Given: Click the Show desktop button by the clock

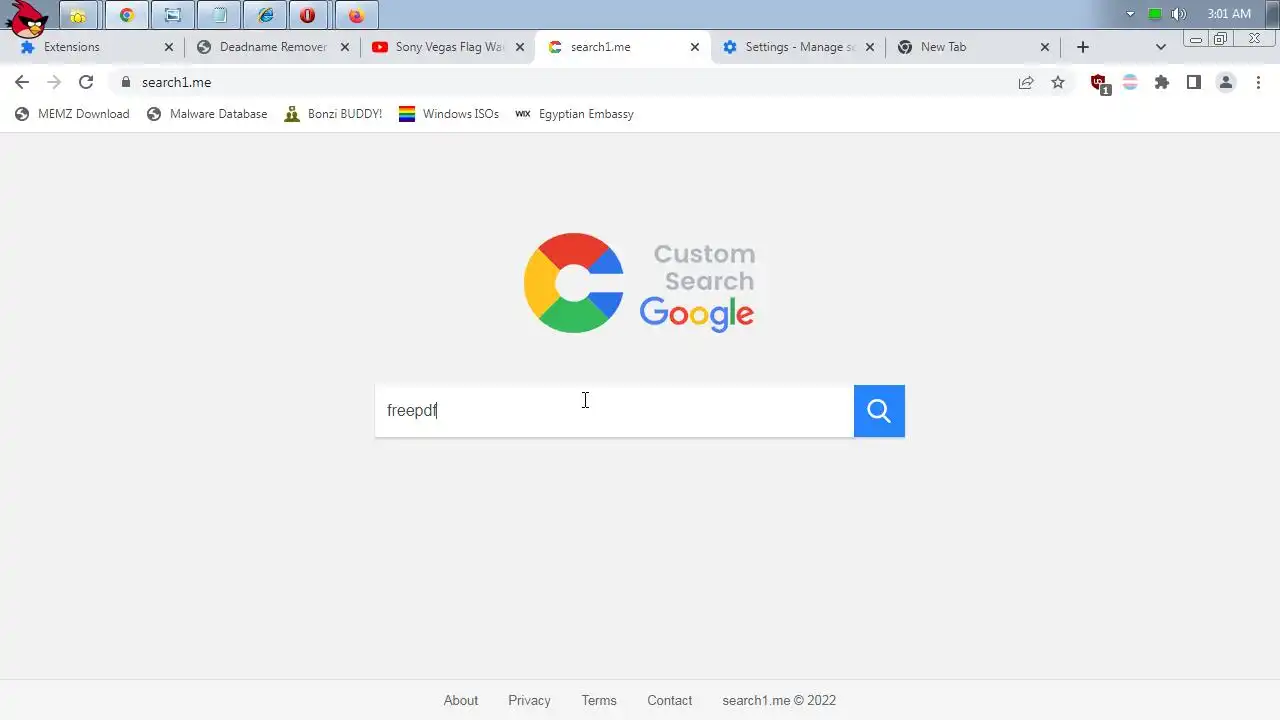Looking at the screenshot, I should (1273, 14).
